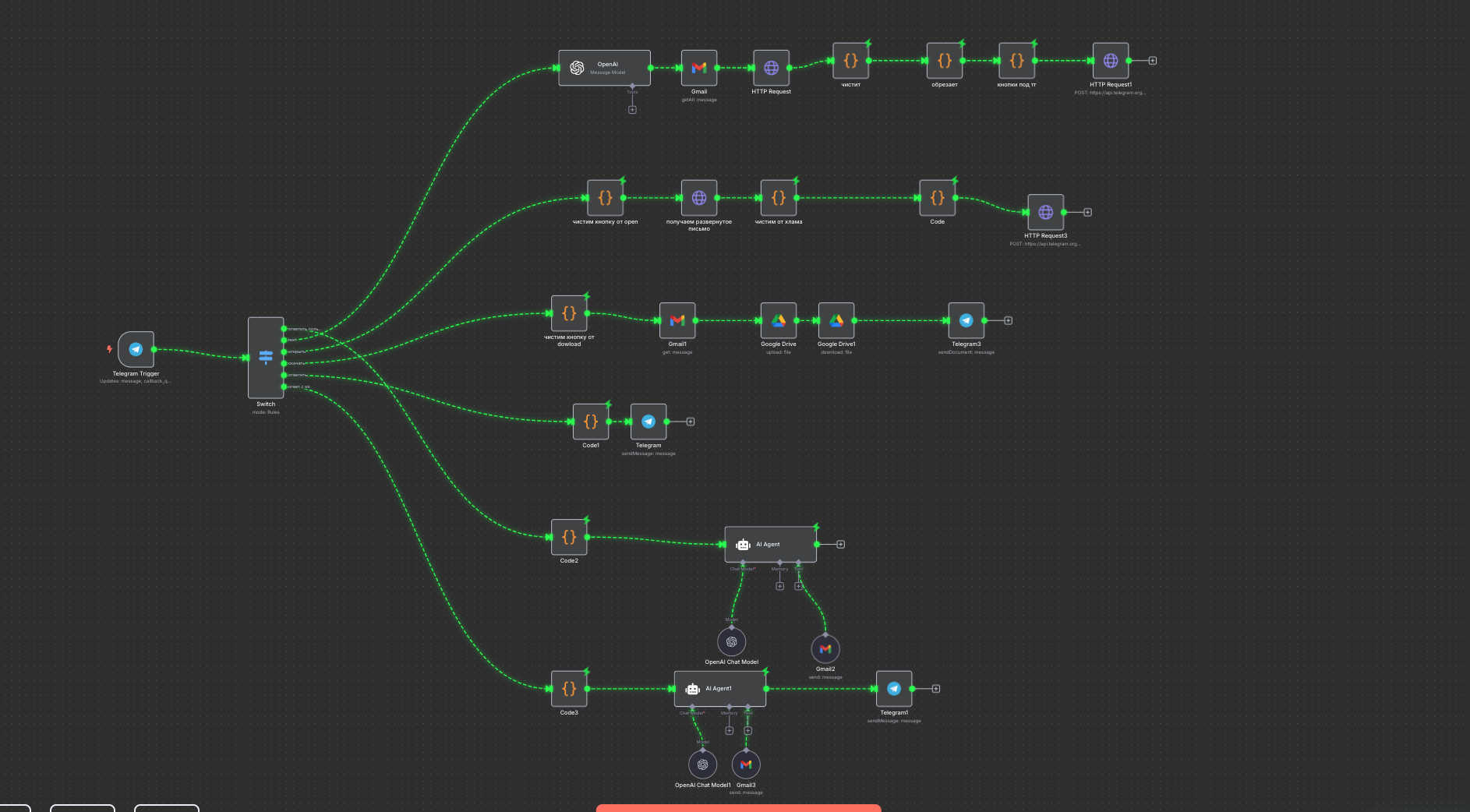Add a node after AI Agent output
Viewport: 1470px width, 812px height.
pos(841,544)
